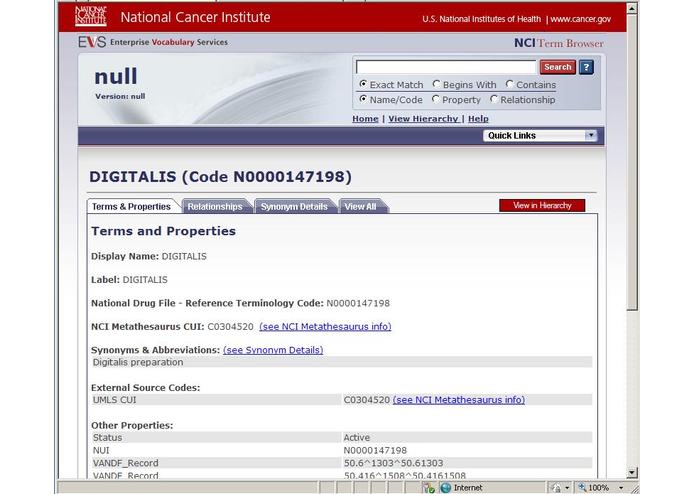Viewport: 695px width, 494px height.
Task: Switch to the Terms & Properties tab
Action: coord(131,206)
